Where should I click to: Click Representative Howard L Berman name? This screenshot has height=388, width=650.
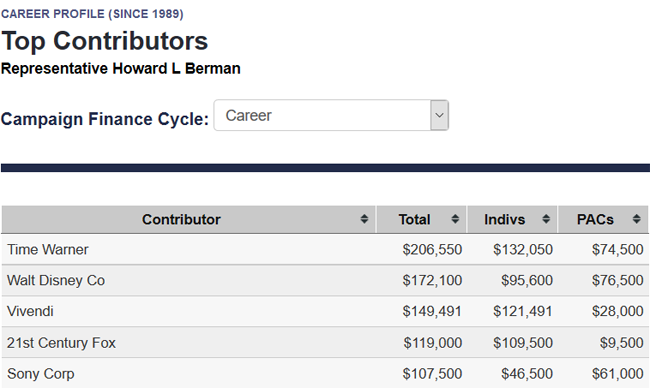pyautogui.click(x=121, y=68)
